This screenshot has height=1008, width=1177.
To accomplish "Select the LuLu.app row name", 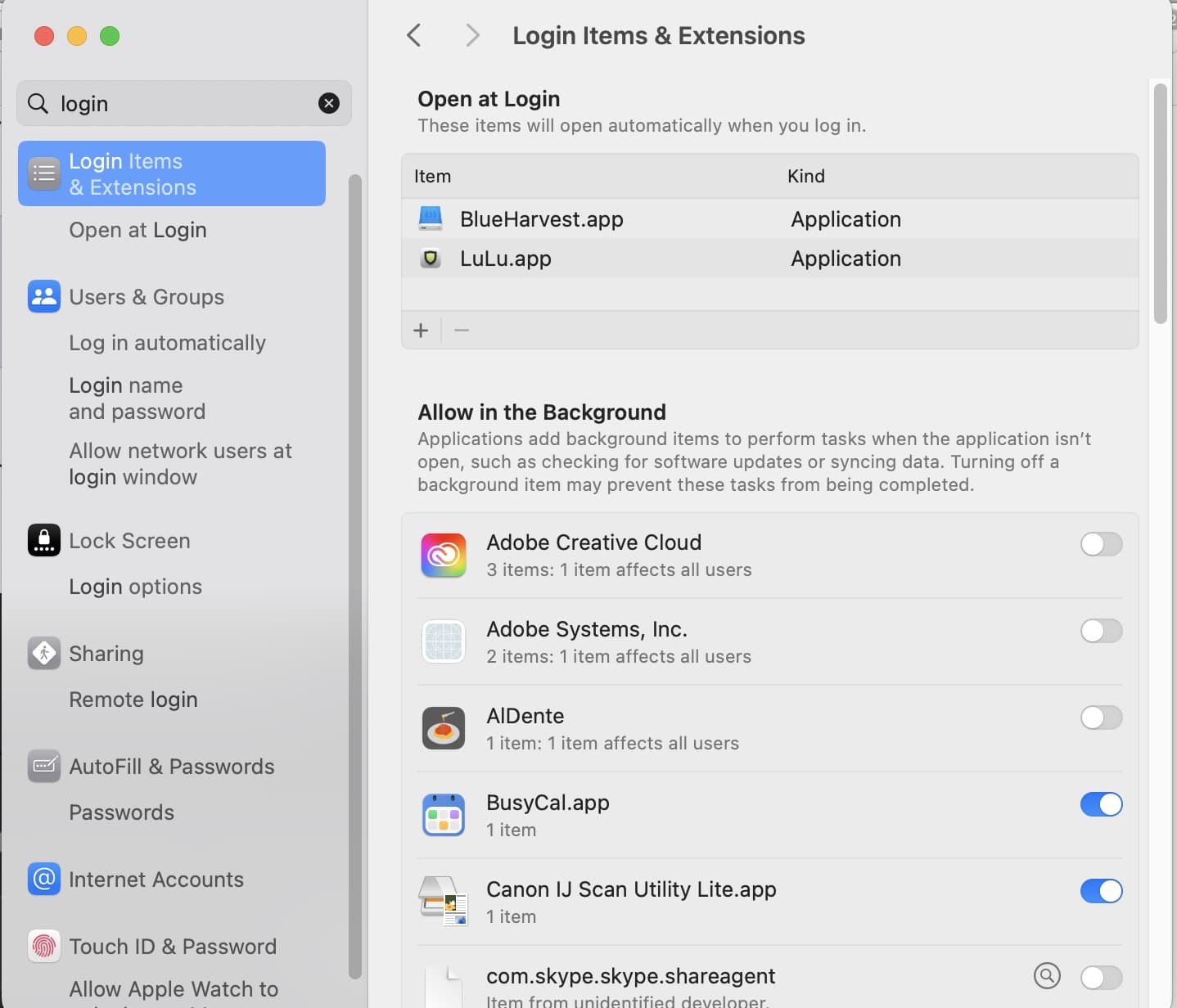I will [506, 259].
